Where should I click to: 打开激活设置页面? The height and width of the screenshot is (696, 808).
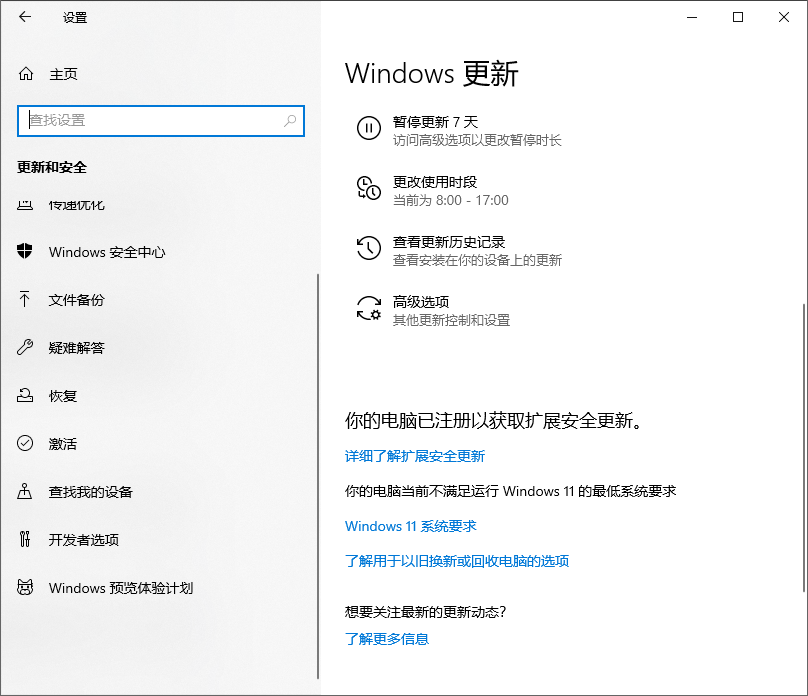(x=63, y=443)
